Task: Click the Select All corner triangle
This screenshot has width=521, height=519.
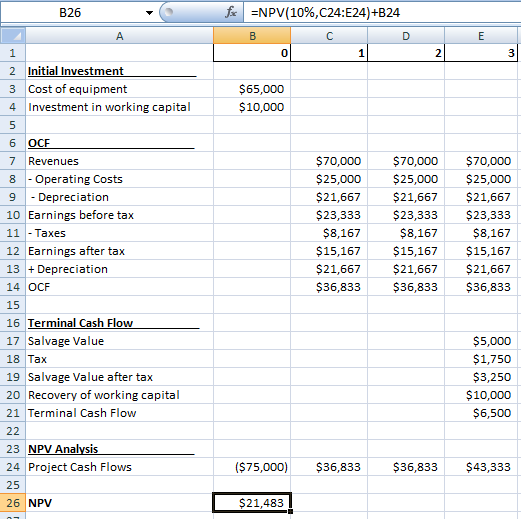Action: click(x=13, y=36)
